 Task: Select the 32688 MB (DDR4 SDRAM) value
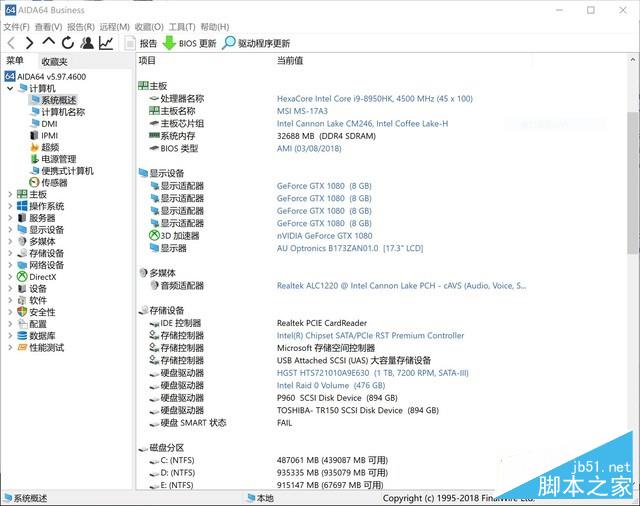(x=326, y=136)
